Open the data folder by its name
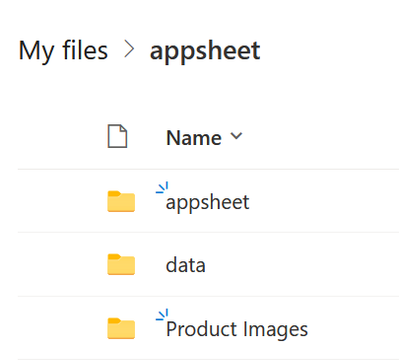Image resolution: width=399 pixels, height=360 pixels. click(186, 265)
